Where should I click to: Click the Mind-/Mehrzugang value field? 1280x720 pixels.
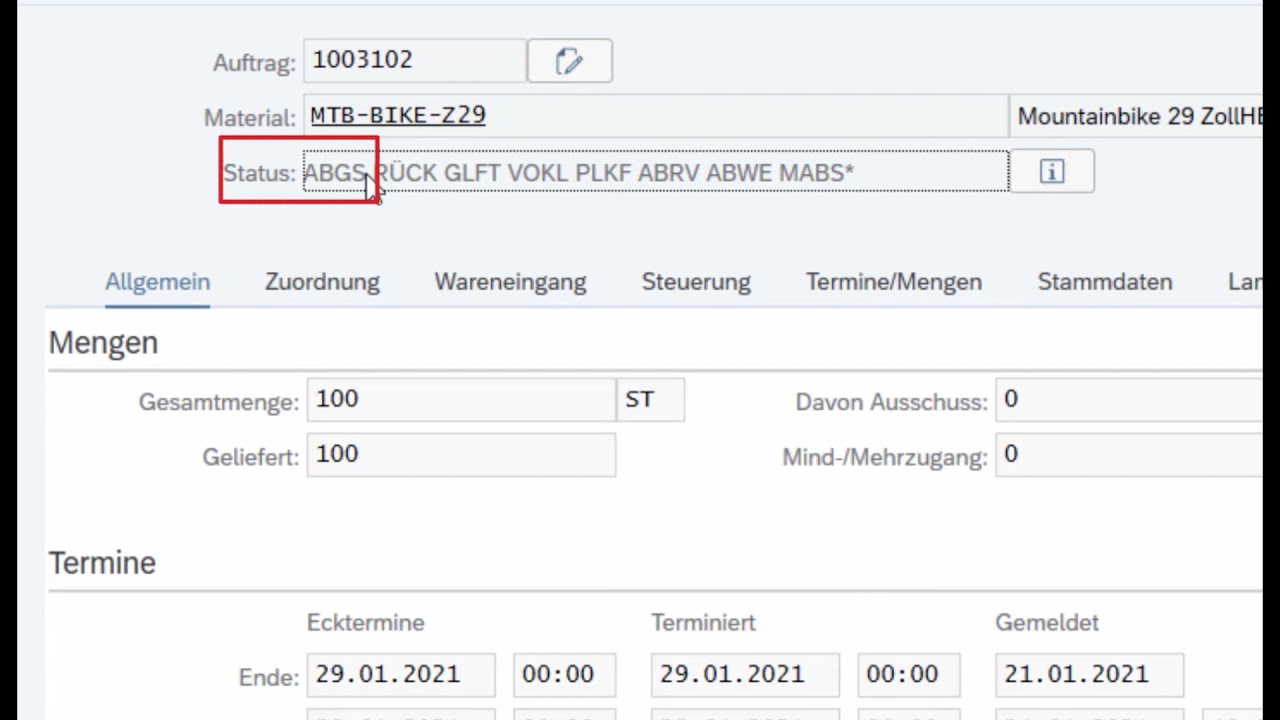pos(1129,455)
